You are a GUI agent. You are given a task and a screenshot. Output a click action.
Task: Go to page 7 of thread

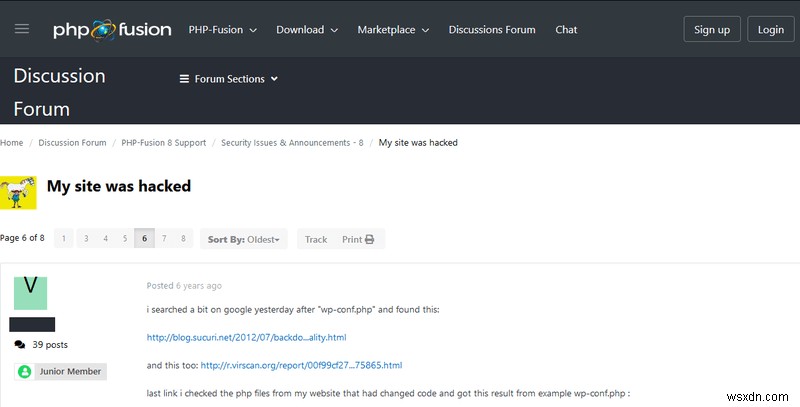164,240
